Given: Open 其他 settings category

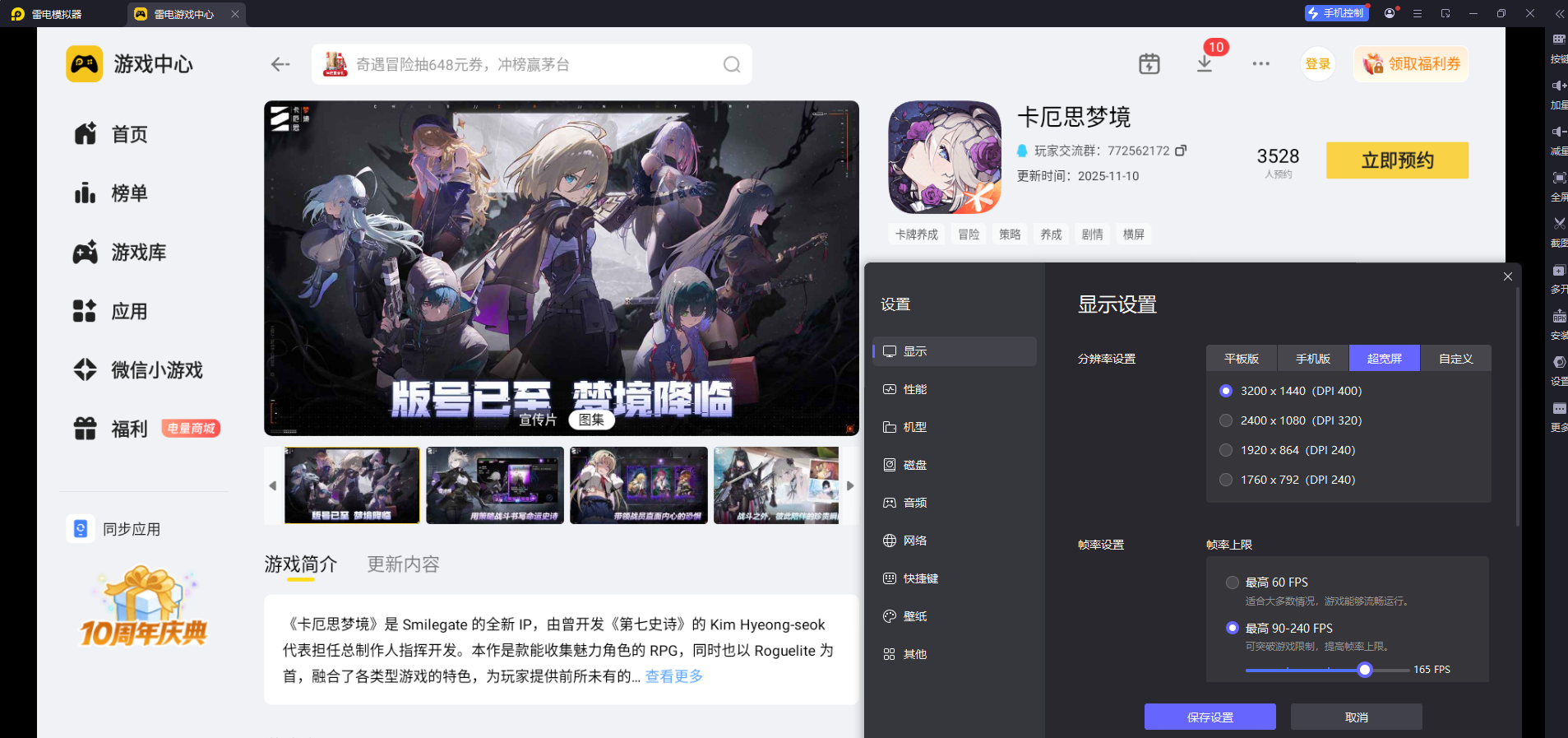Looking at the screenshot, I should click(x=954, y=654).
